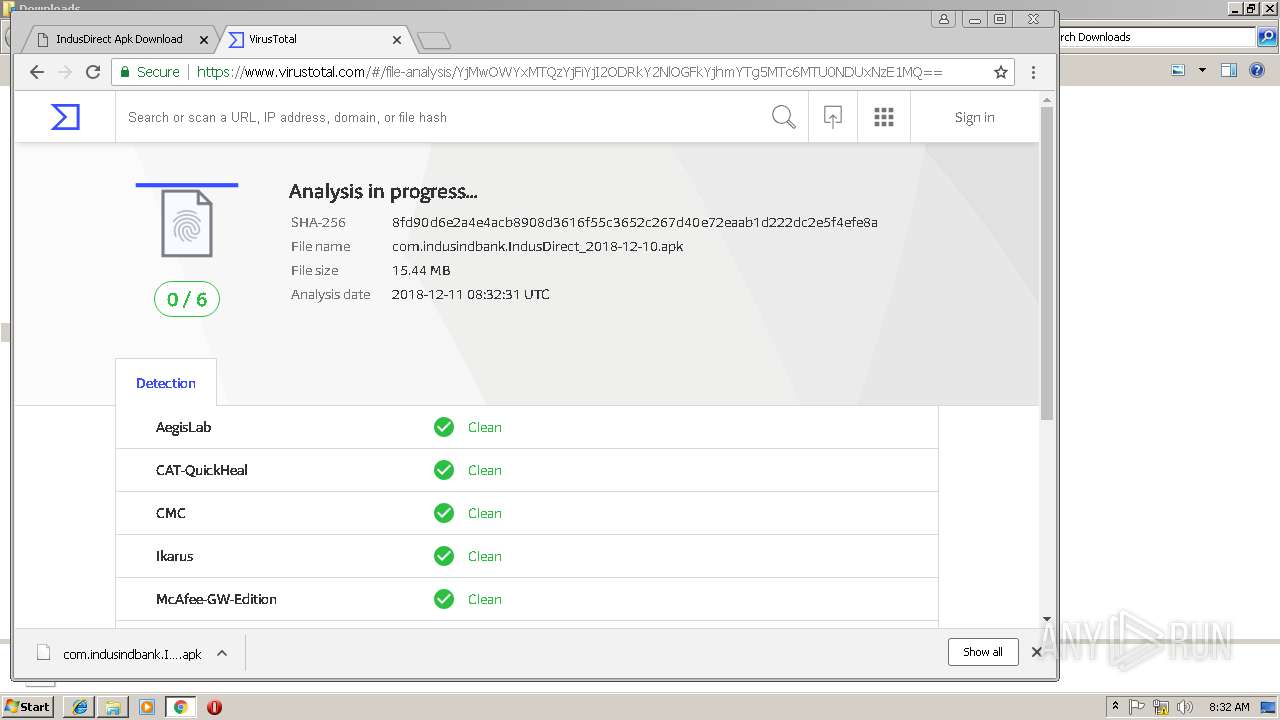This screenshot has height=720, width=1280.
Task: Click the 0 / 6 detection score badge
Action: point(187,299)
